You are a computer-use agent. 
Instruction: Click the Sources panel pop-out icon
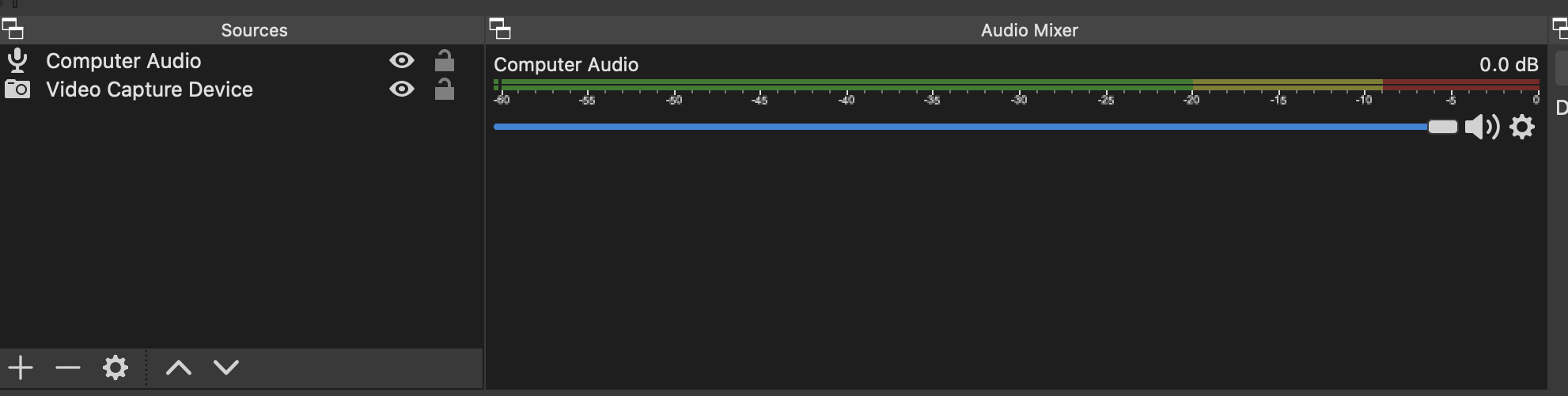[x=13, y=29]
